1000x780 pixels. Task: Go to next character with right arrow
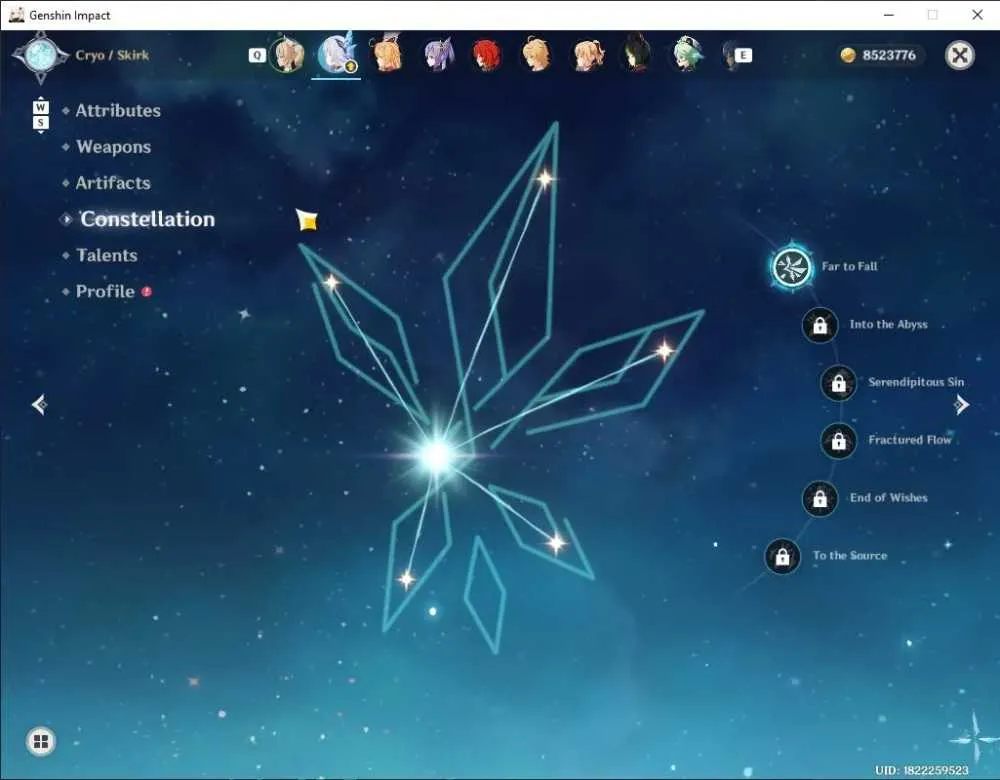961,404
